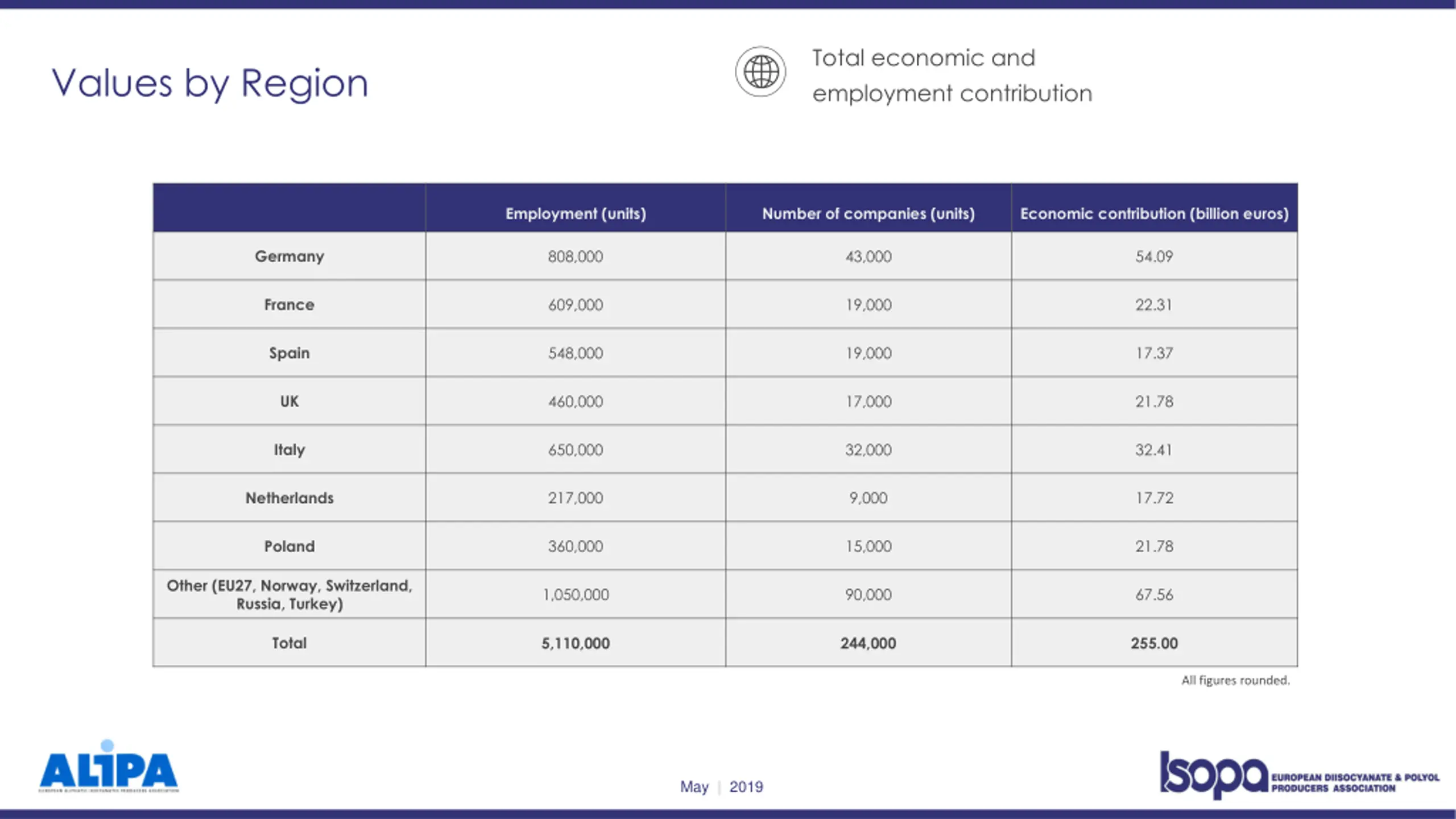The image size is (1456, 819).
Task: Click UK employment value 460,000
Action: pyautogui.click(x=576, y=402)
